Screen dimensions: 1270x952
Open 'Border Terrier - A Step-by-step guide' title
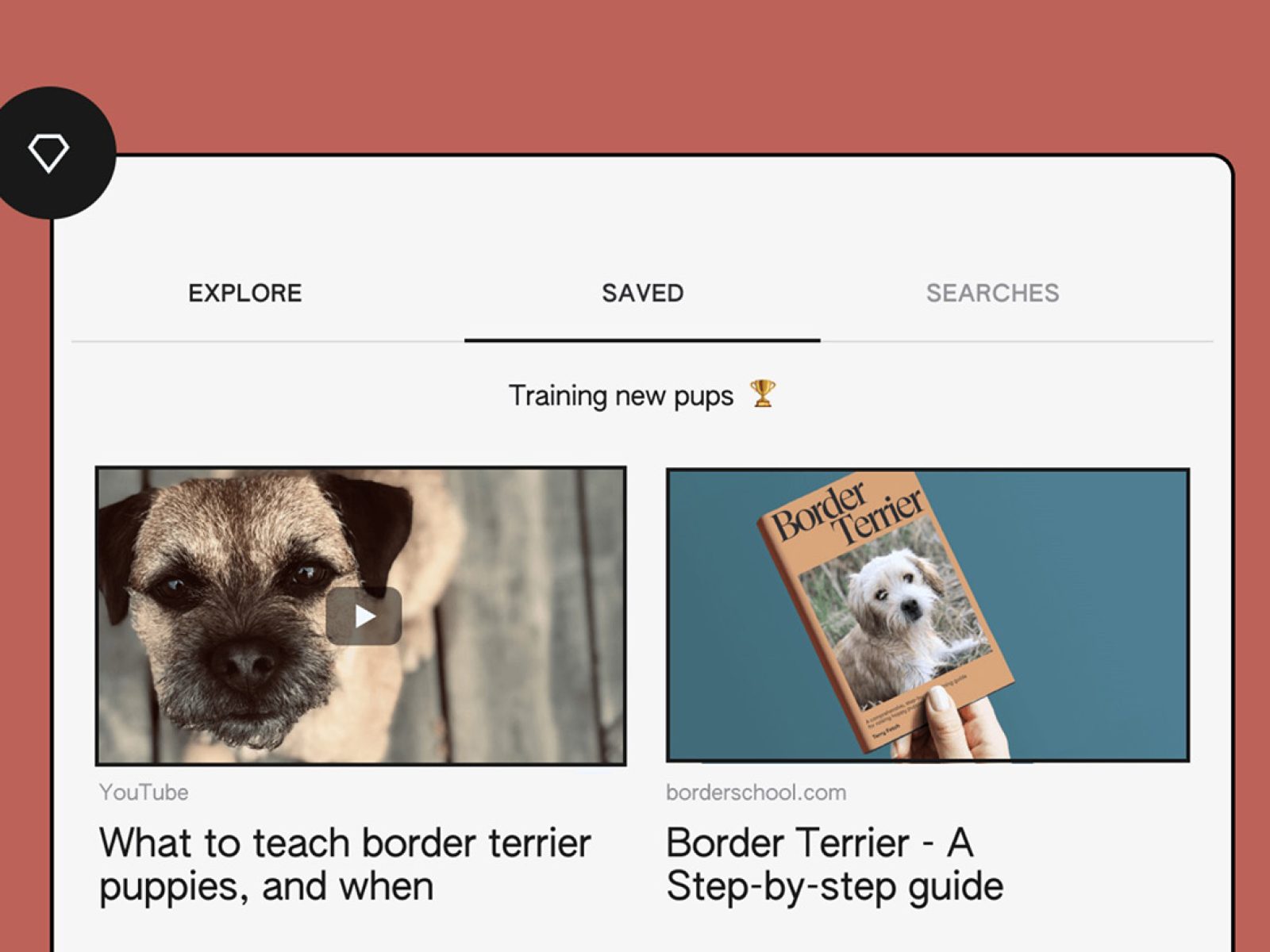point(834,865)
